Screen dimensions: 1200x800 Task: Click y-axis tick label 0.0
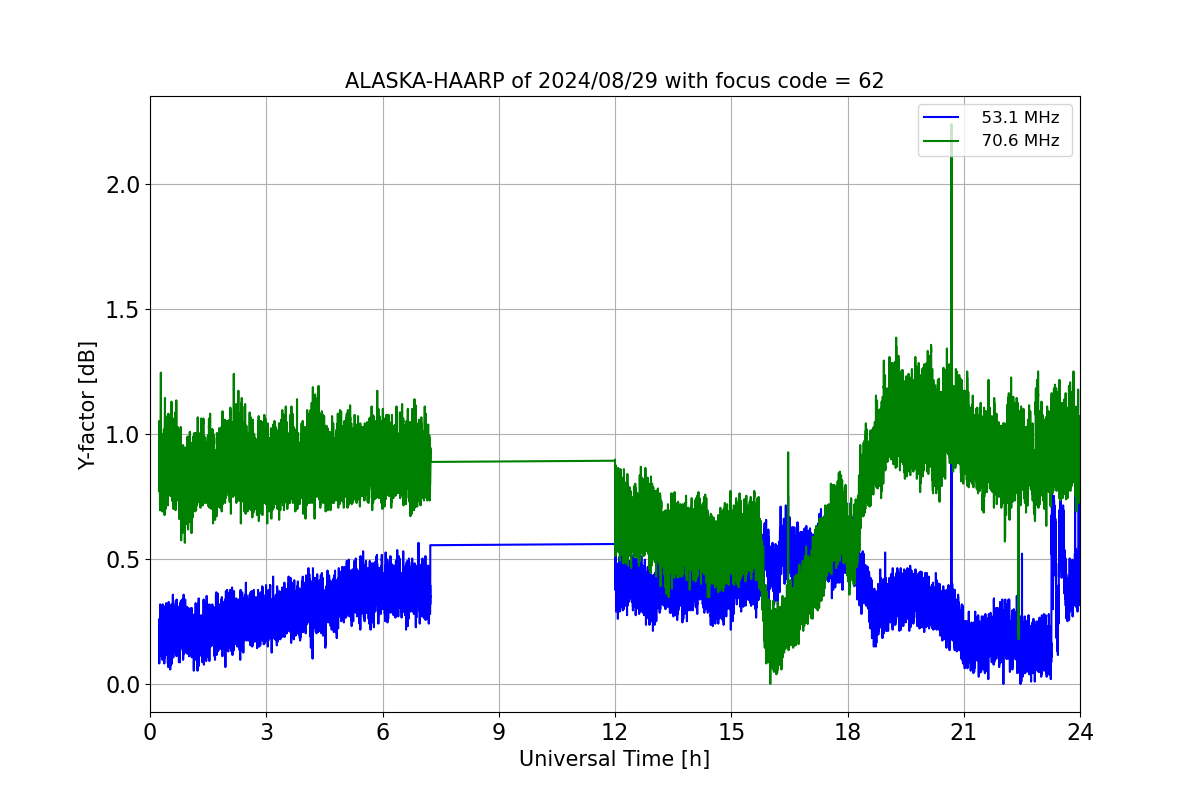point(123,685)
